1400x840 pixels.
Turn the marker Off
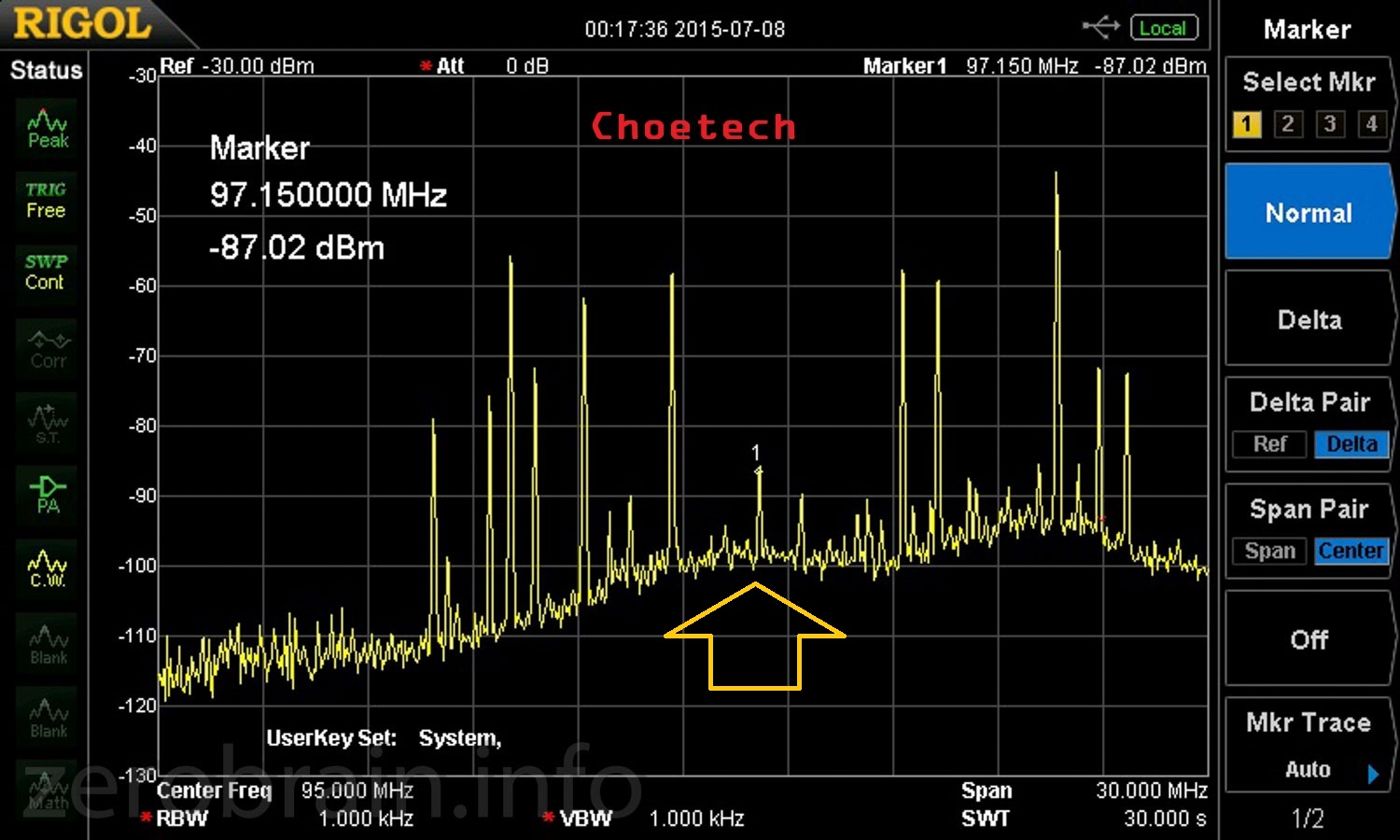click(x=1309, y=639)
